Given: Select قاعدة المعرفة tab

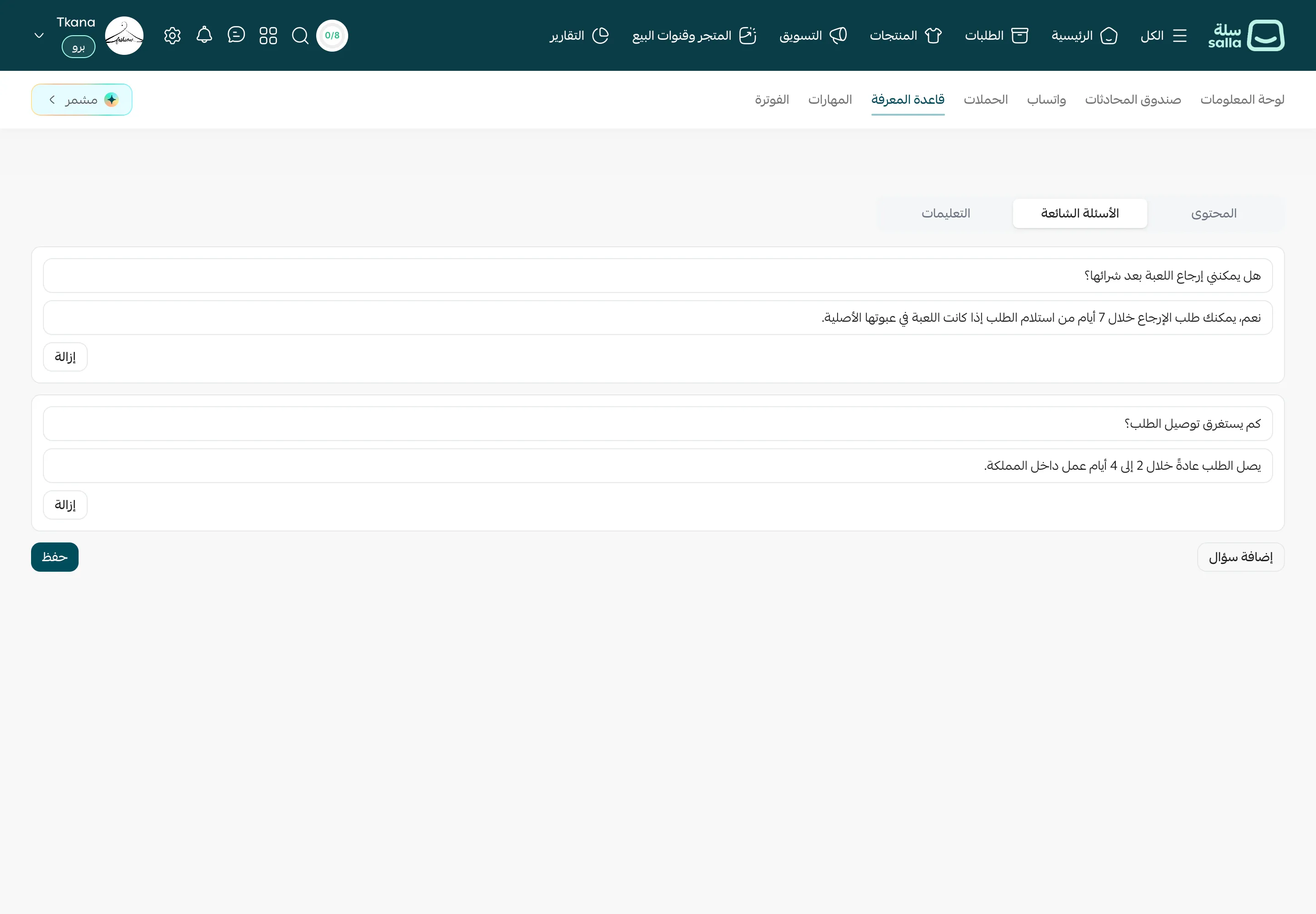Looking at the screenshot, I should tap(907, 100).
